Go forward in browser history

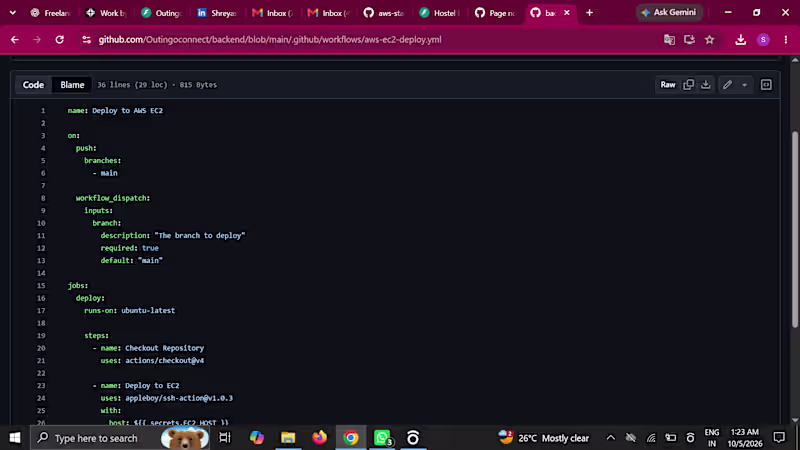point(37,39)
